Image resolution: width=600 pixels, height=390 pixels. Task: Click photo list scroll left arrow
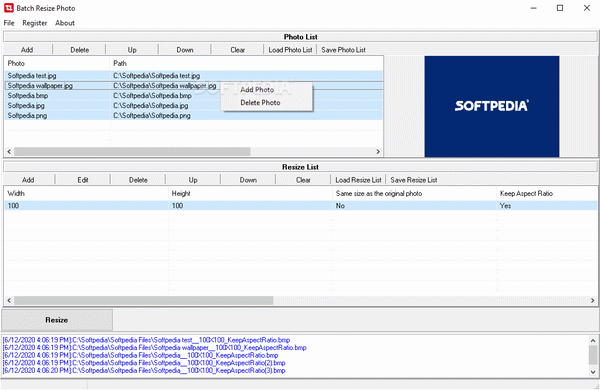click(9, 152)
